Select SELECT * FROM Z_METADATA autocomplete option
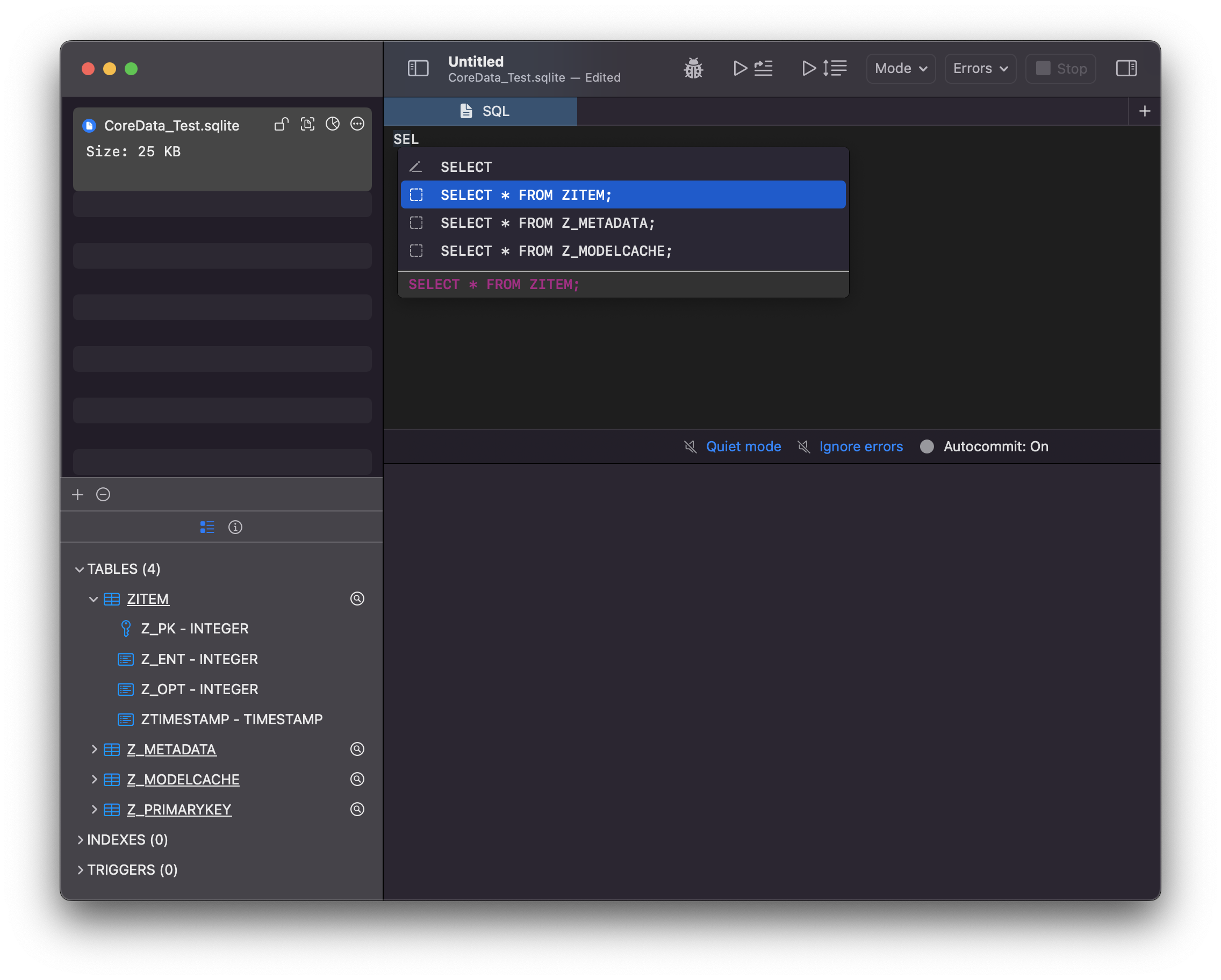The height and width of the screenshot is (980, 1221). click(x=624, y=222)
